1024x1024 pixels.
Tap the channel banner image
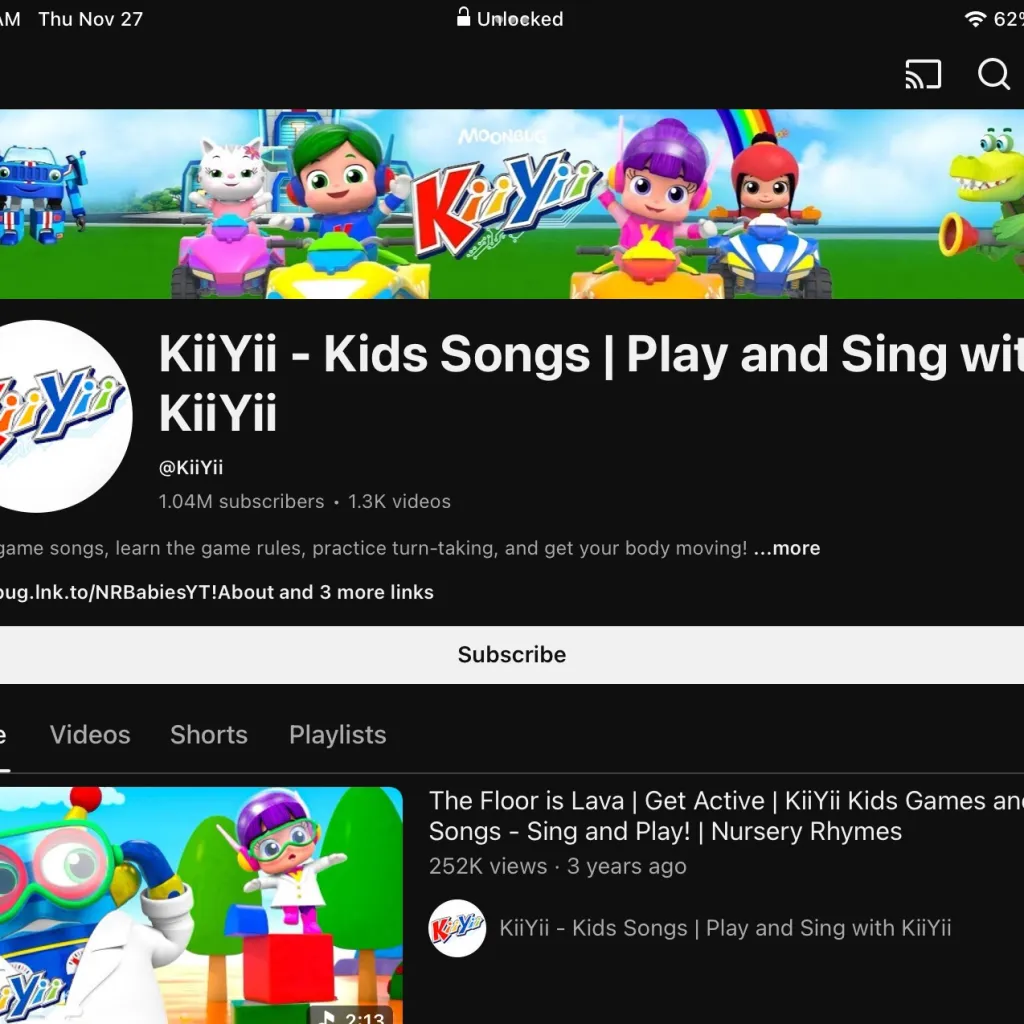click(512, 204)
